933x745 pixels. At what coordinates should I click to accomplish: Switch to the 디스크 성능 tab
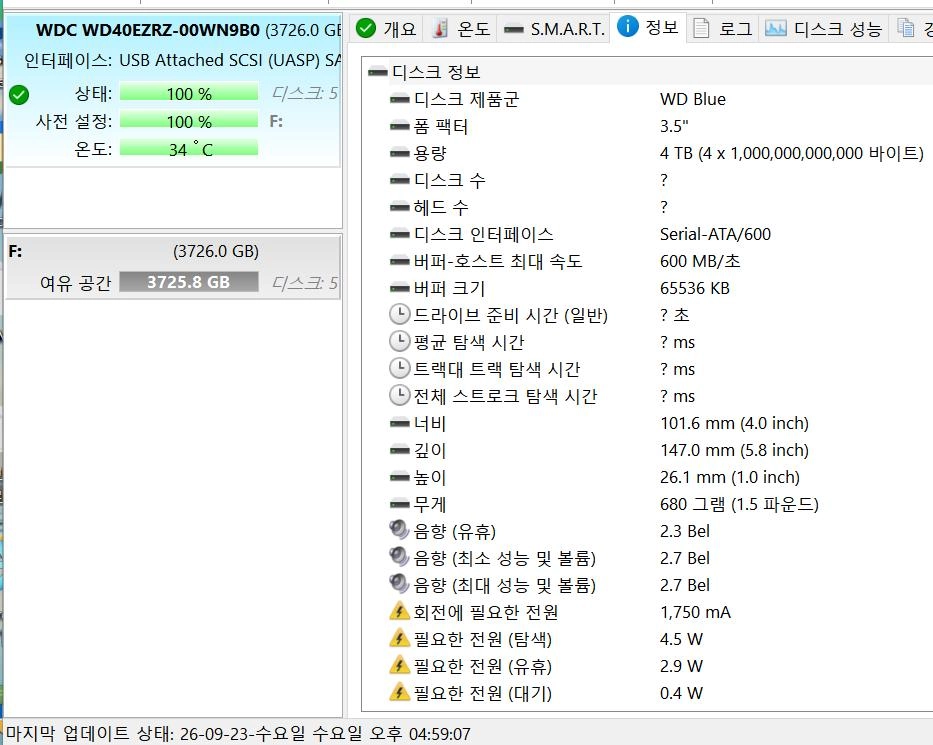click(x=823, y=29)
